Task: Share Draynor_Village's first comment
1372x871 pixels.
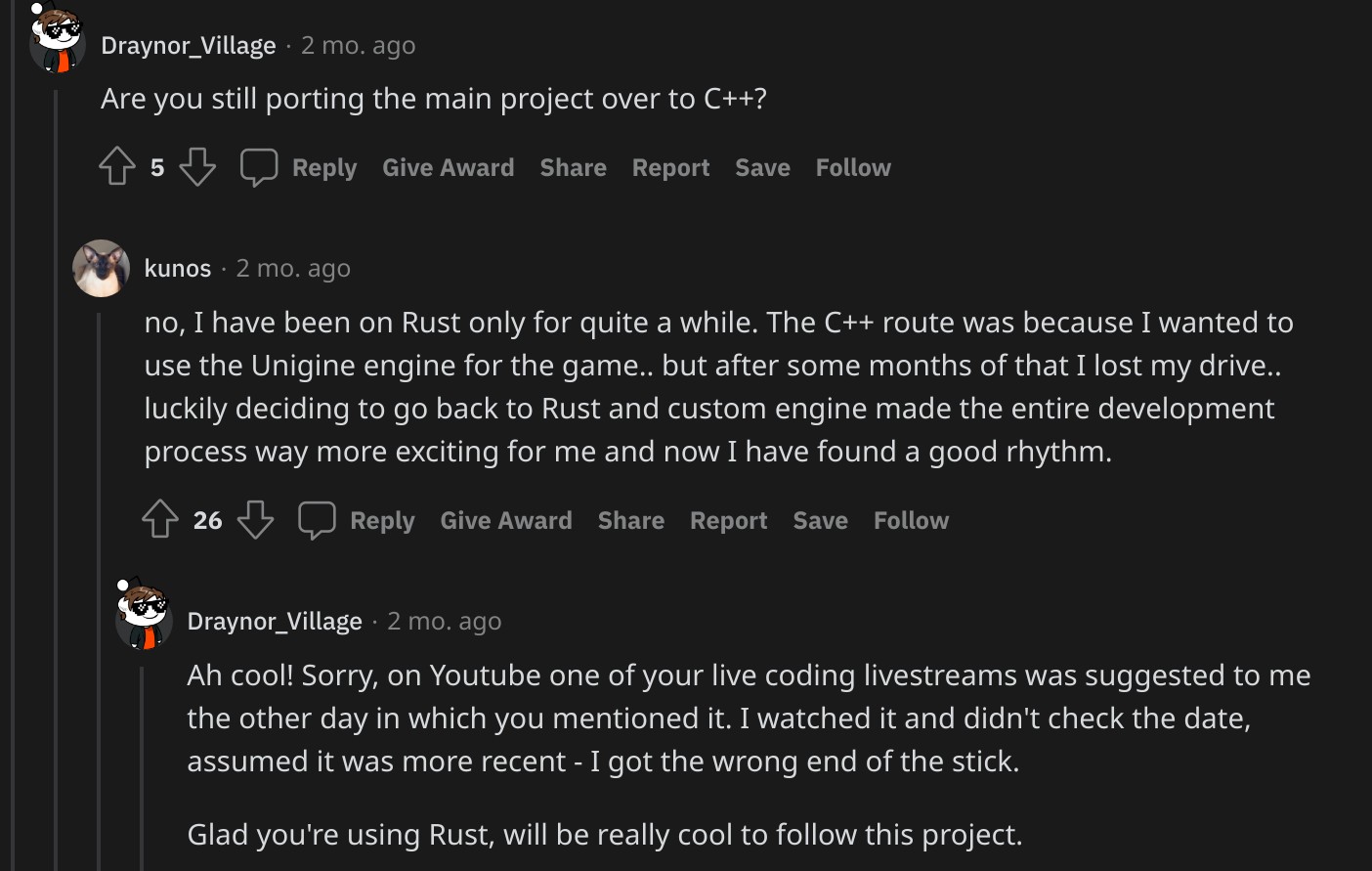Action: pos(573,167)
